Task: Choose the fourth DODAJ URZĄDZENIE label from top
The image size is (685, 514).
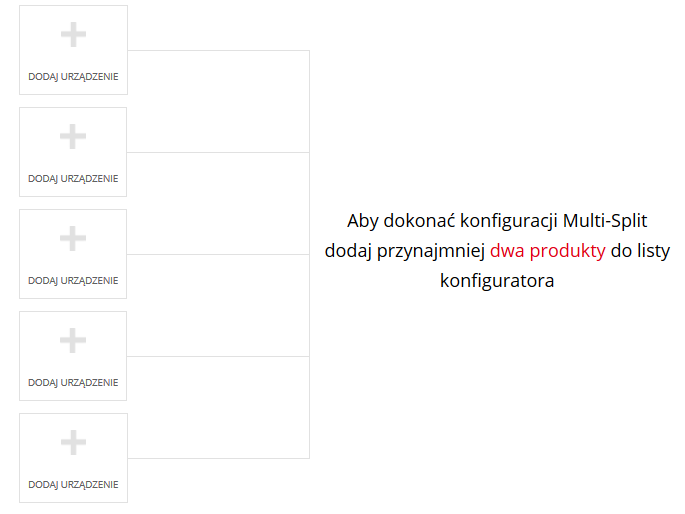Action: (x=73, y=383)
